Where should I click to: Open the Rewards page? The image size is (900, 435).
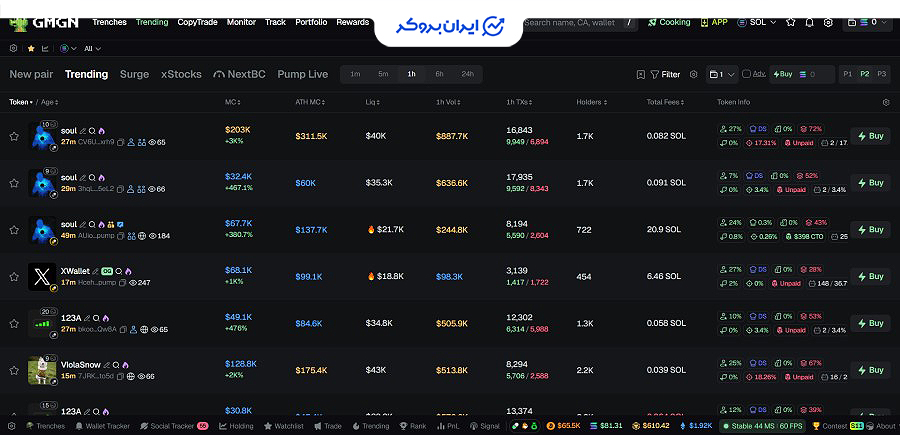click(x=352, y=22)
